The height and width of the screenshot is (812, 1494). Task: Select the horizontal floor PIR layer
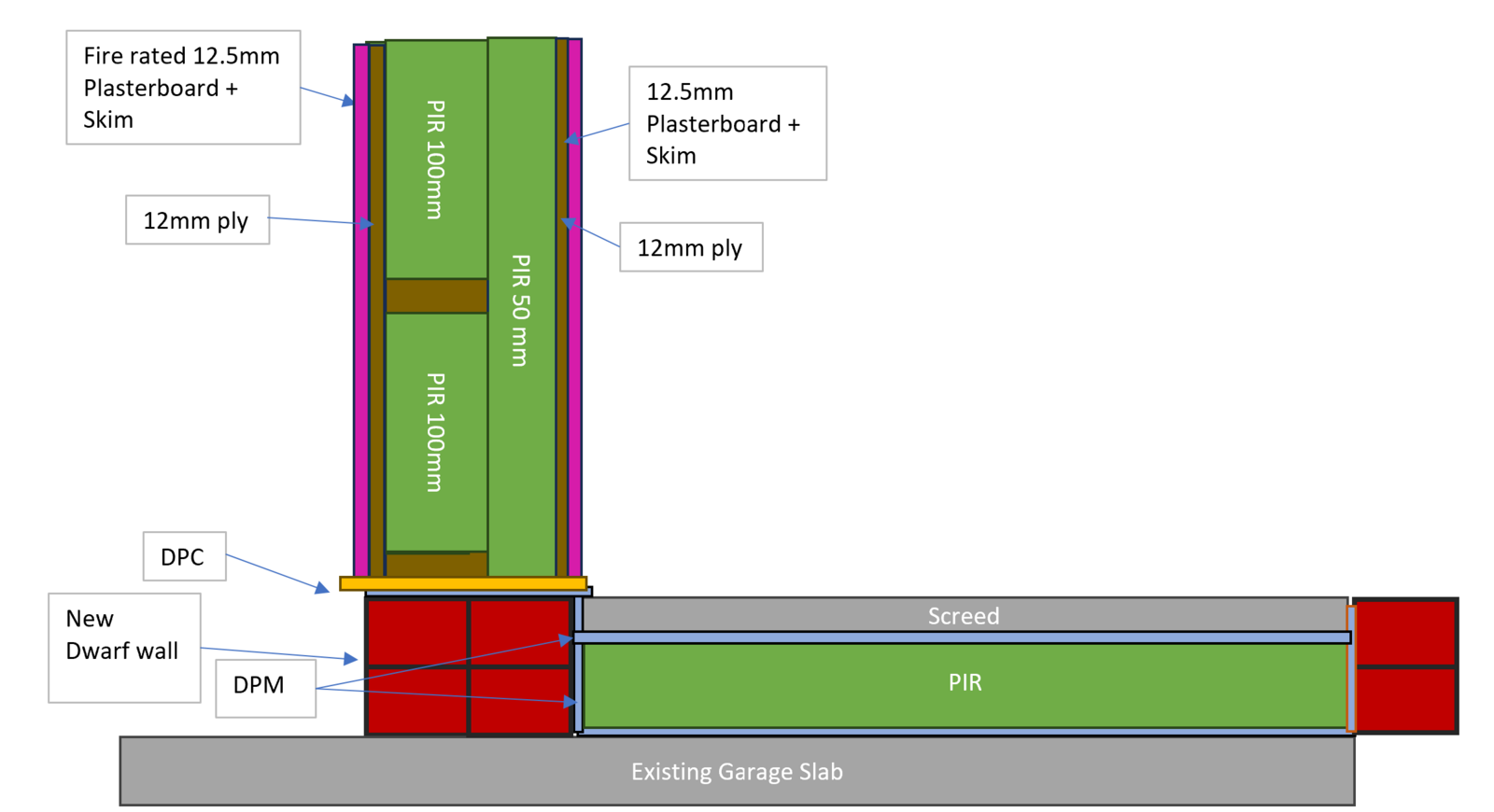coord(965,684)
